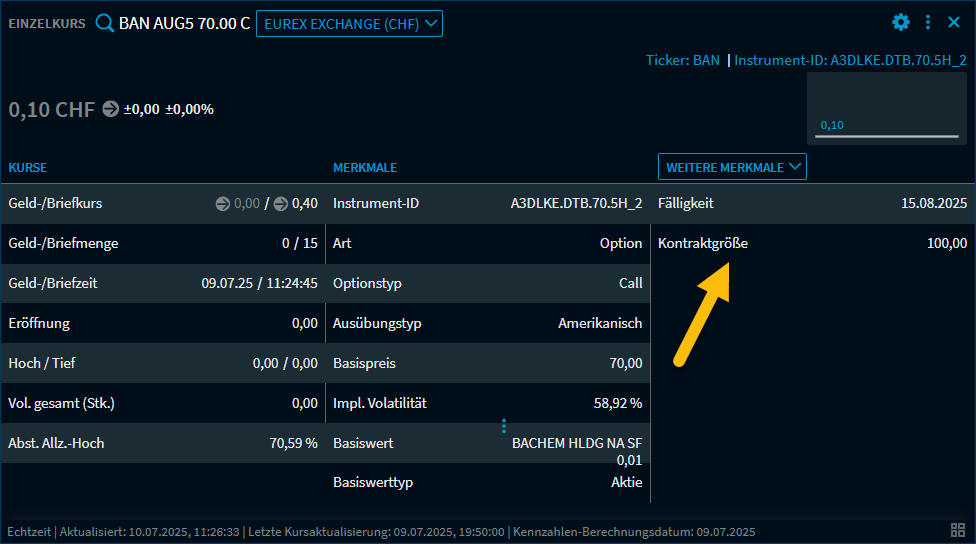Close the Einzelkurs widget with the X
This screenshot has height=544, width=976.
coord(954,22)
